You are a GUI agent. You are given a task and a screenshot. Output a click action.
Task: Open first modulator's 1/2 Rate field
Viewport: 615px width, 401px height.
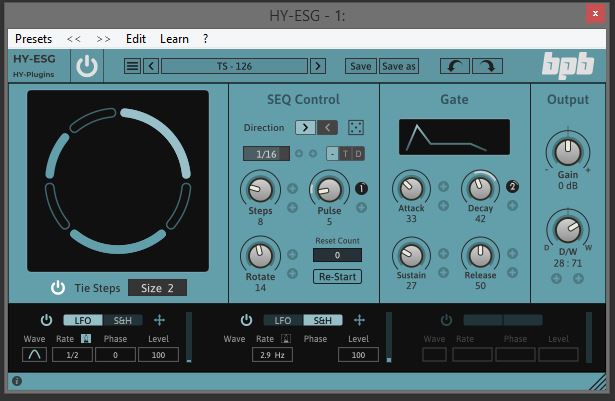pyautogui.click(x=72, y=355)
